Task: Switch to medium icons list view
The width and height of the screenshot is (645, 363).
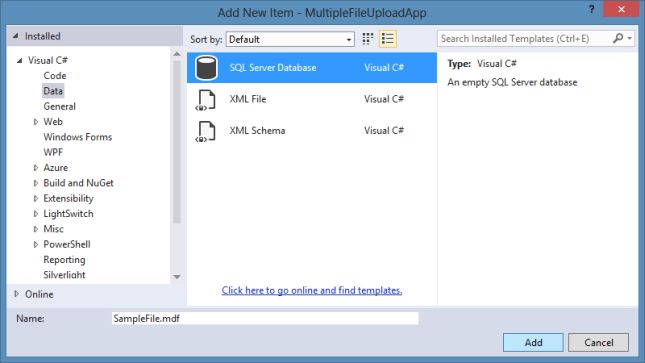Action: 387,39
